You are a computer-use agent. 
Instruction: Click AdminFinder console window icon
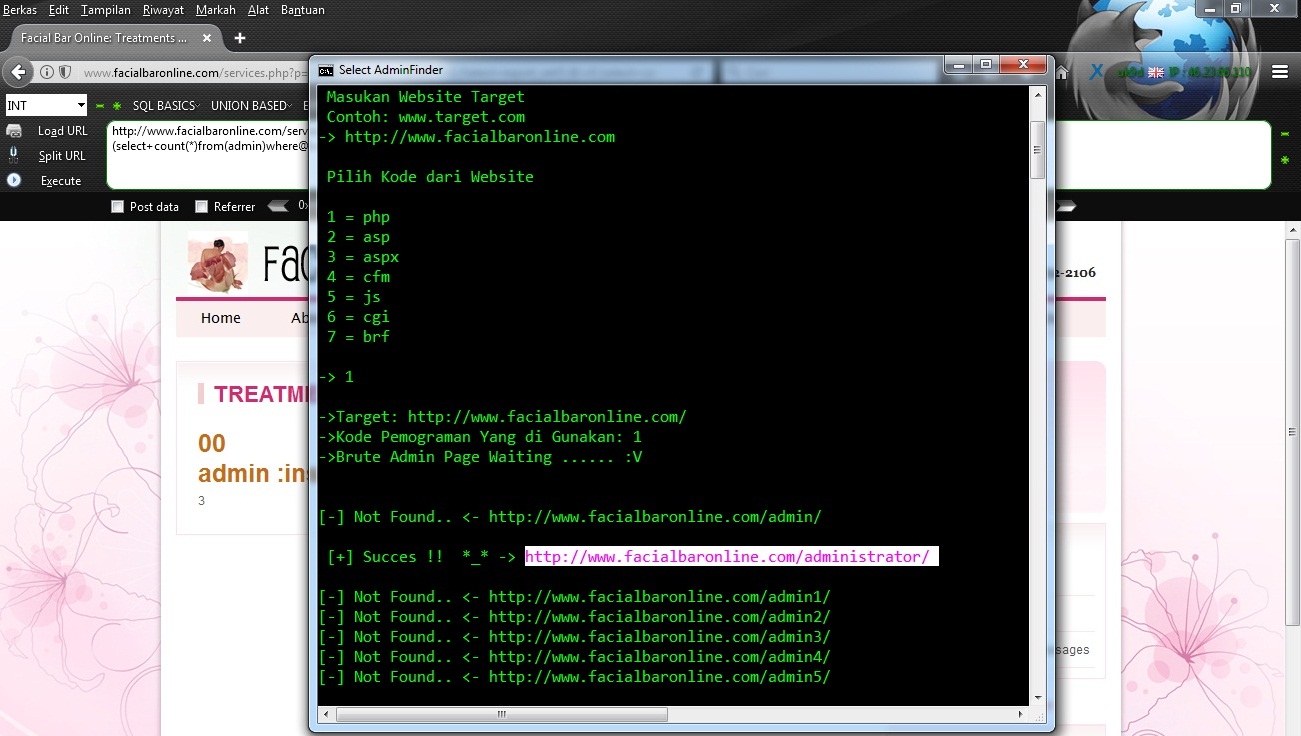[x=326, y=70]
